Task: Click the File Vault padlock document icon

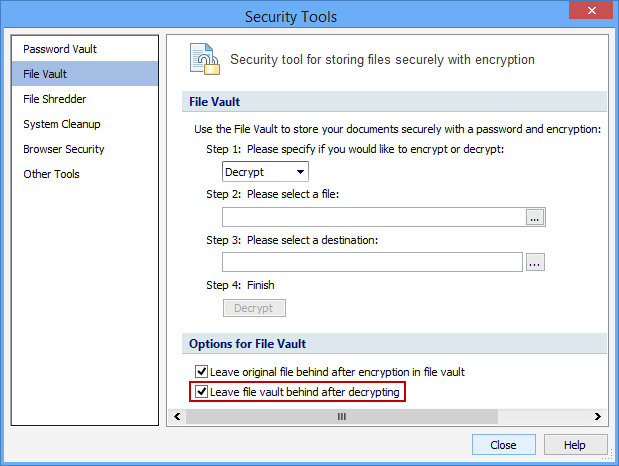Action: coord(205,60)
